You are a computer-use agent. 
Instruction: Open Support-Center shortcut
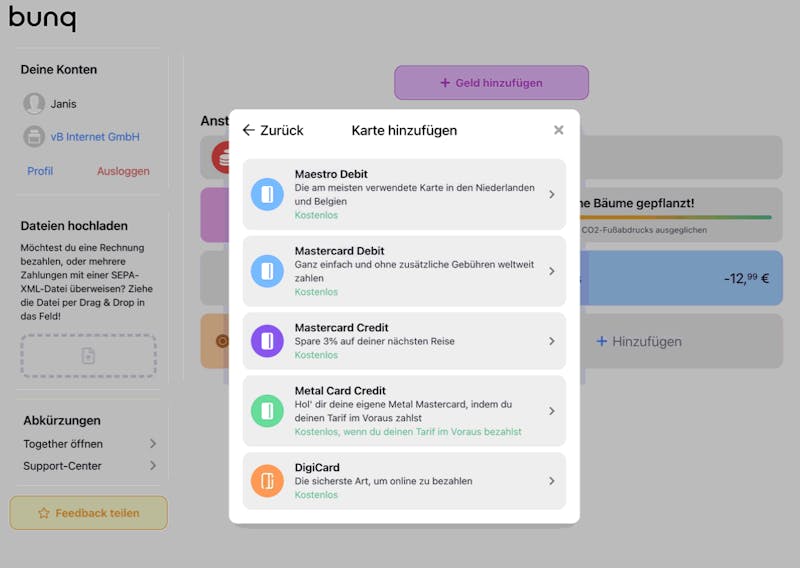(62, 465)
